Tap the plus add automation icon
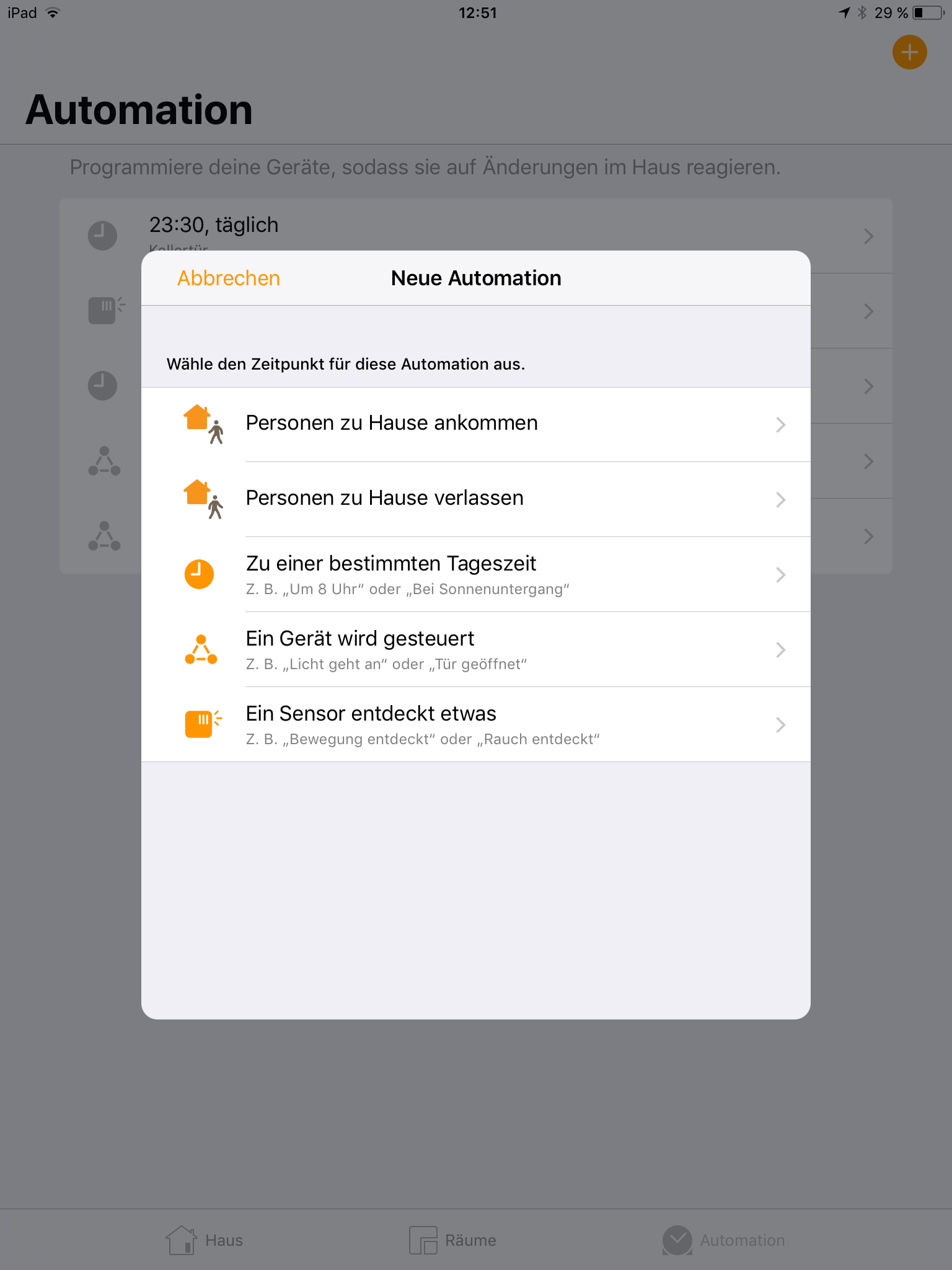Viewport: 952px width, 1270px height. tap(909, 52)
